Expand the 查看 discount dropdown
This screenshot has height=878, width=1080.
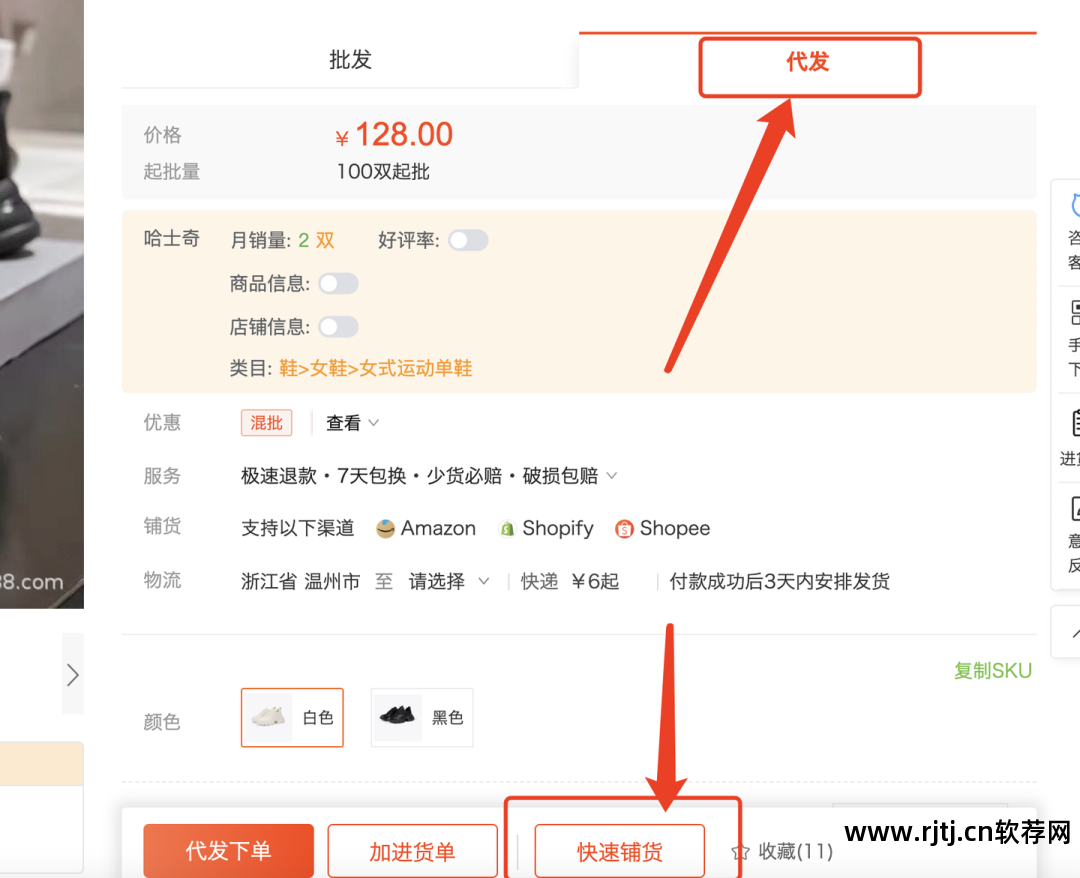pos(351,423)
